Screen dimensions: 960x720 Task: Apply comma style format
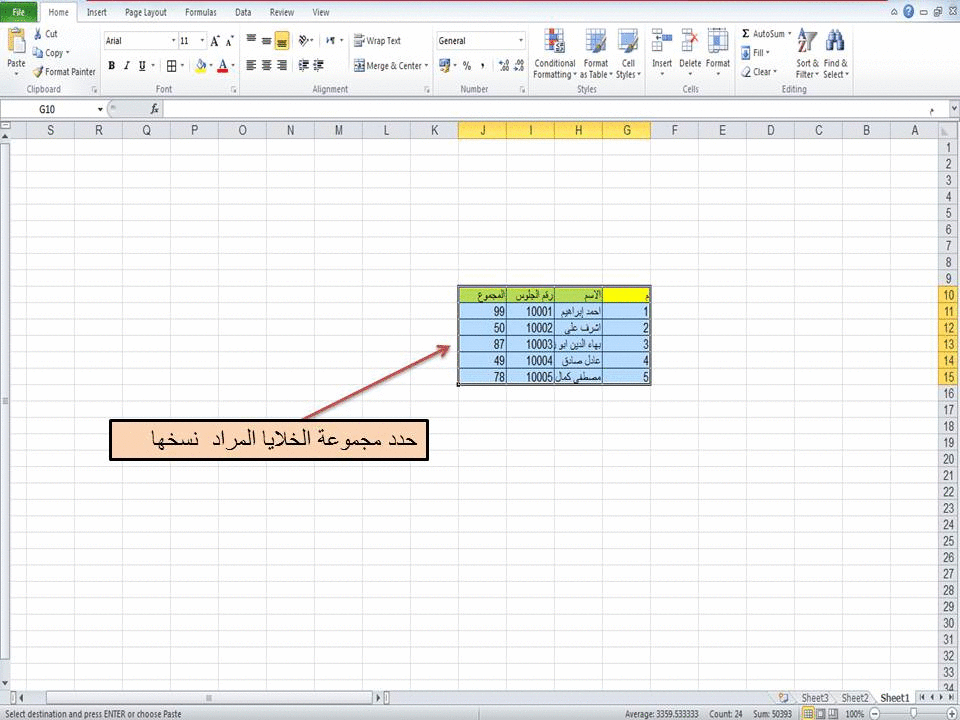[482, 66]
